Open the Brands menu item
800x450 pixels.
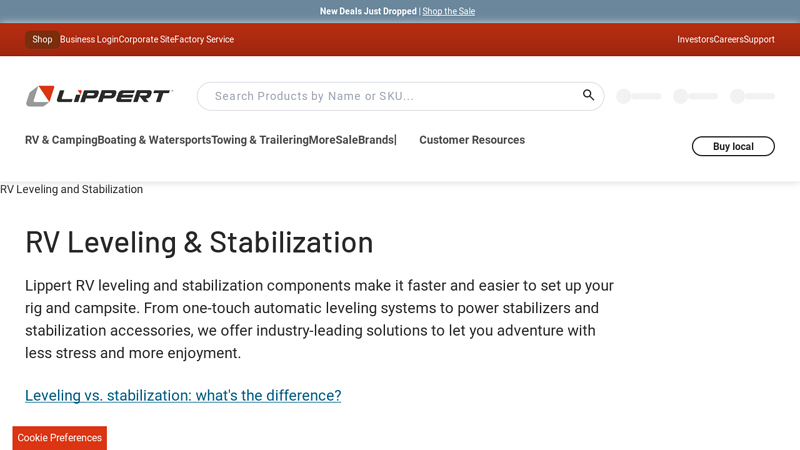(x=376, y=140)
